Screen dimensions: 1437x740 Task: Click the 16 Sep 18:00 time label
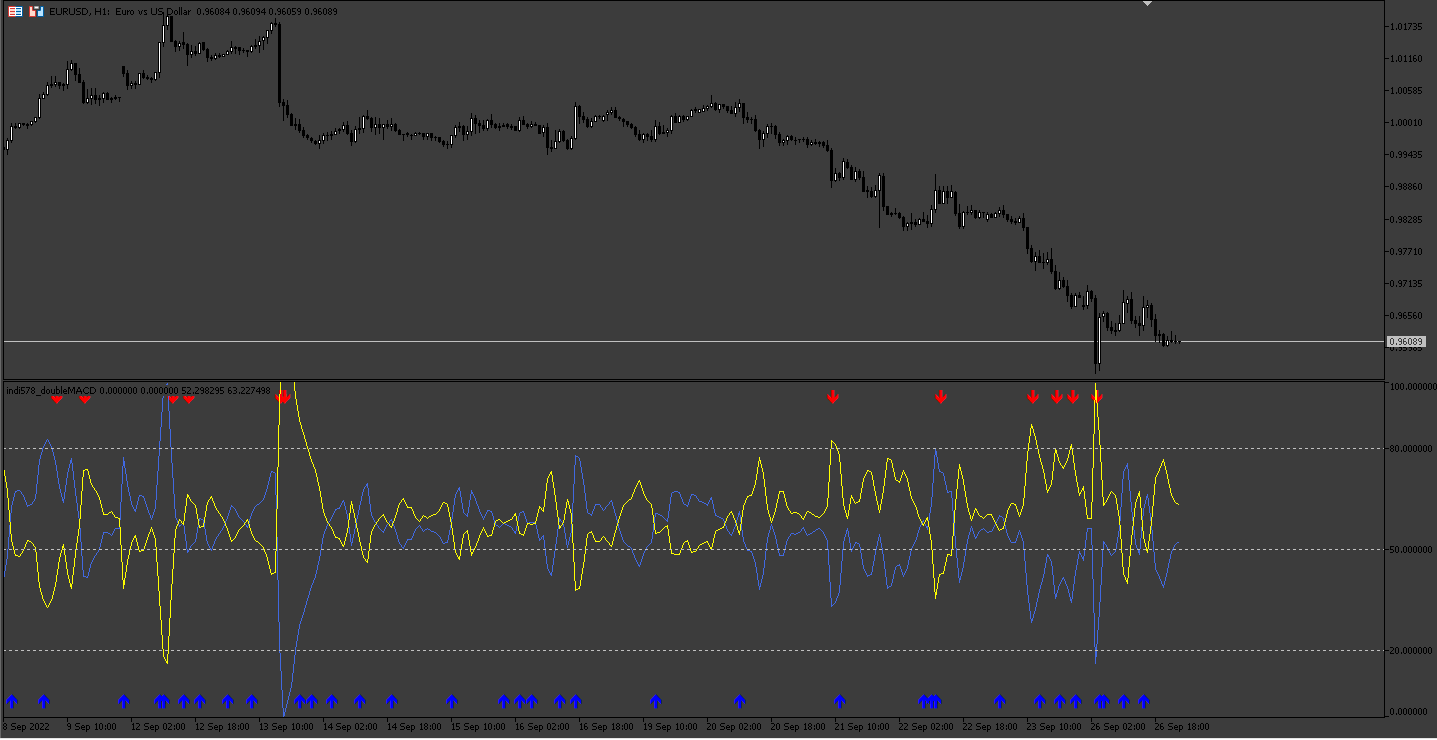[606, 728]
